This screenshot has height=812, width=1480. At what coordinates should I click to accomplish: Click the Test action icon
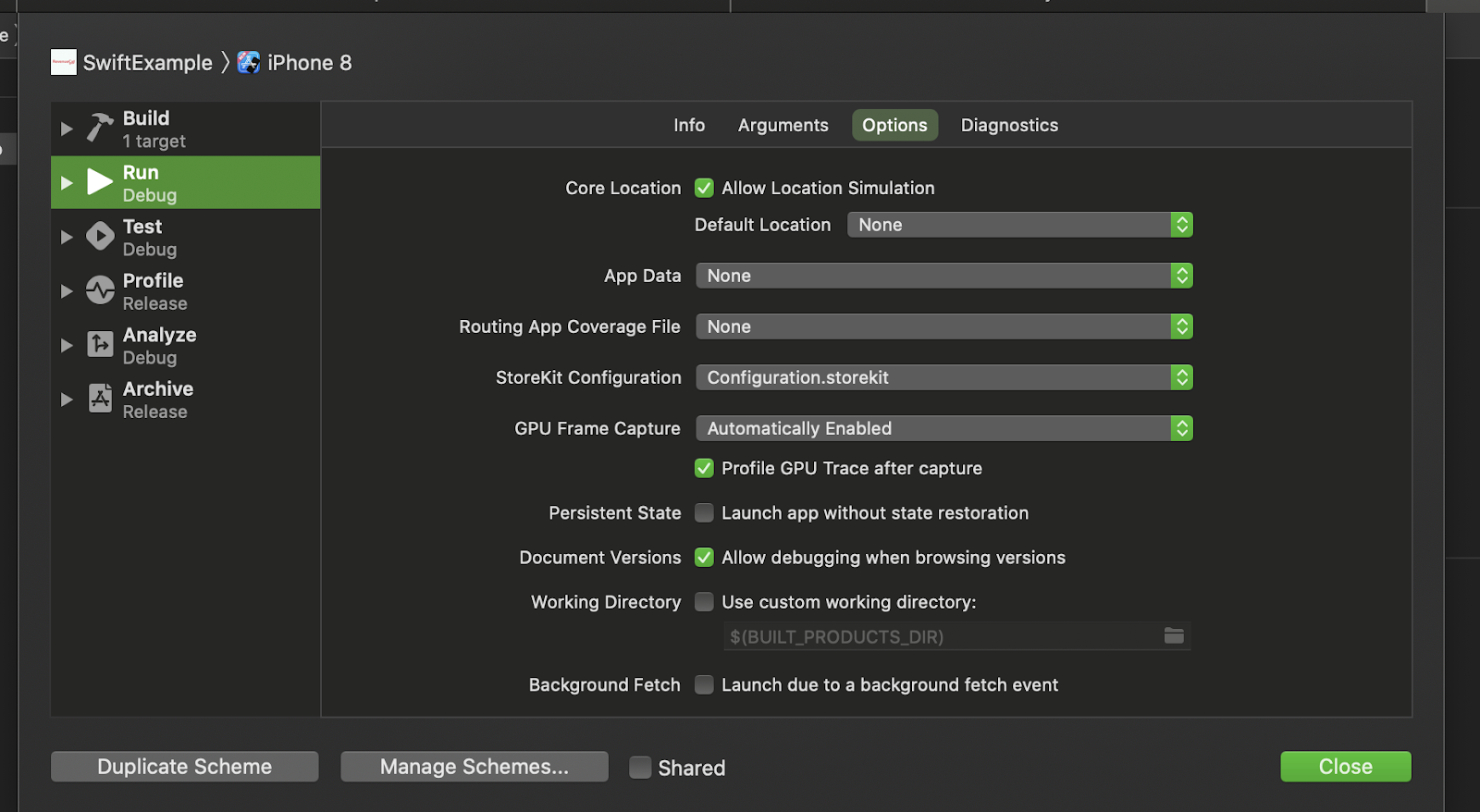click(100, 236)
